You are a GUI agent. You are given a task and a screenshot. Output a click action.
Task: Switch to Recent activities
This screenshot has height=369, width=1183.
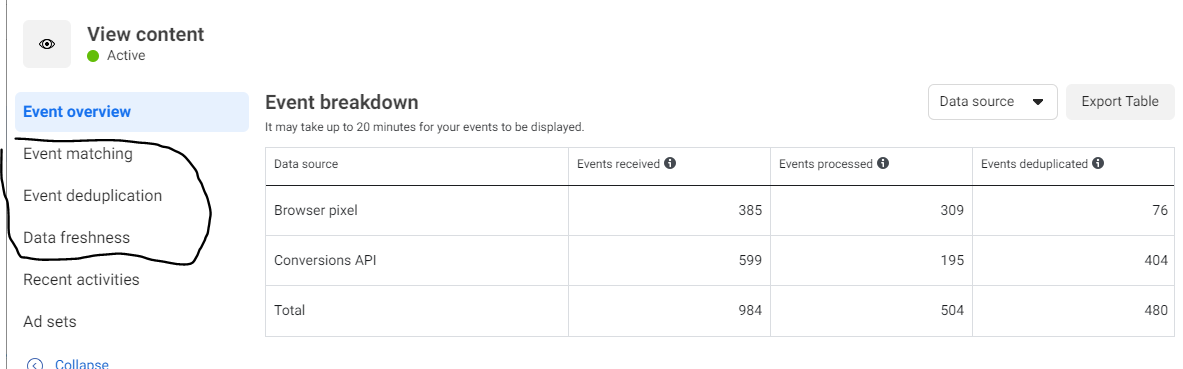[x=81, y=280]
